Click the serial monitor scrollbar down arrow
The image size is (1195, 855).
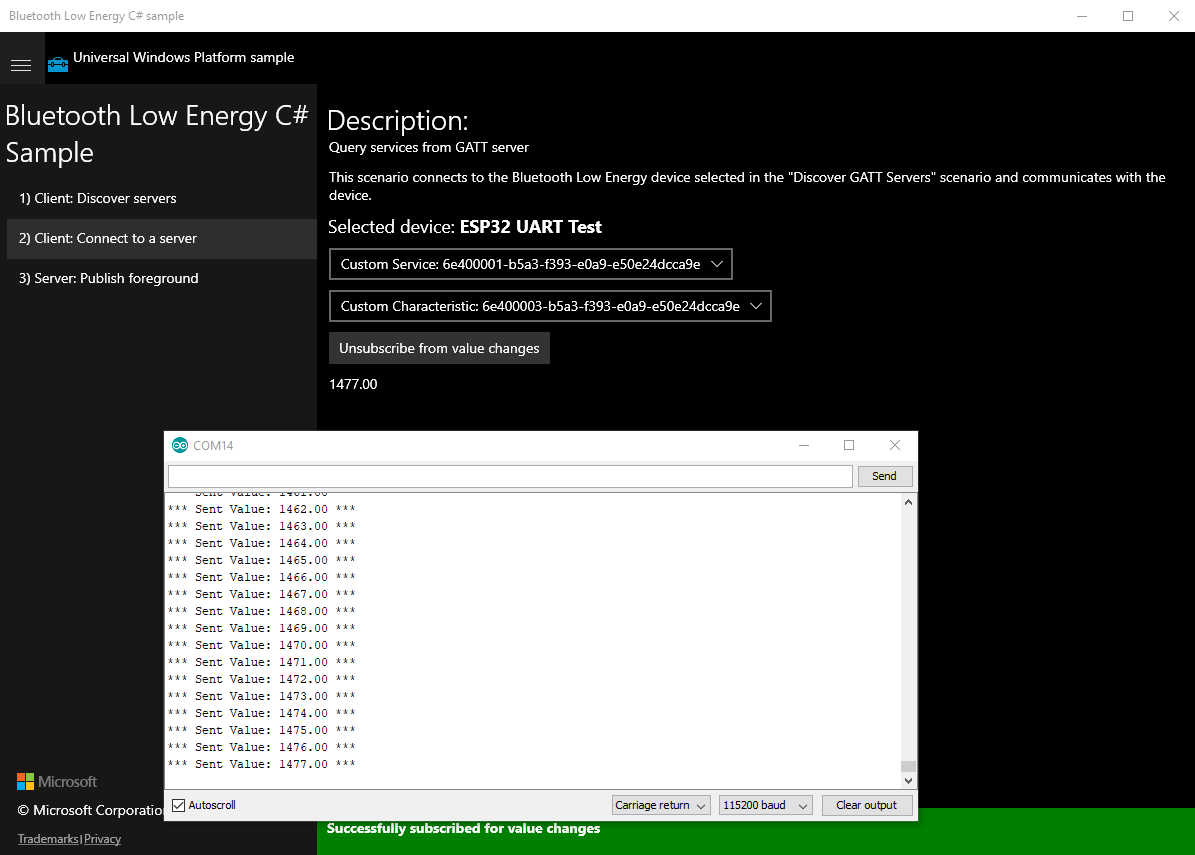(x=908, y=780)
